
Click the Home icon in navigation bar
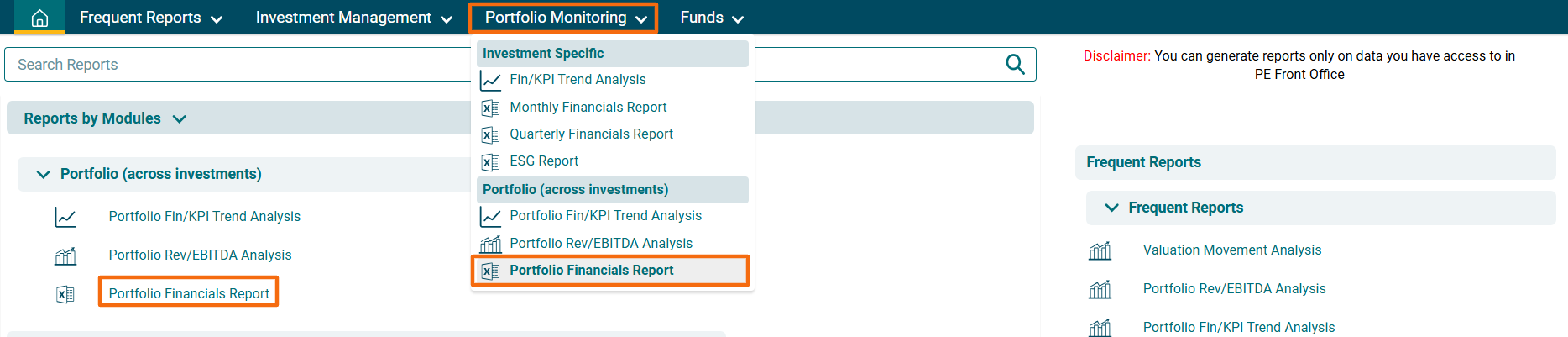click(39, 18)
